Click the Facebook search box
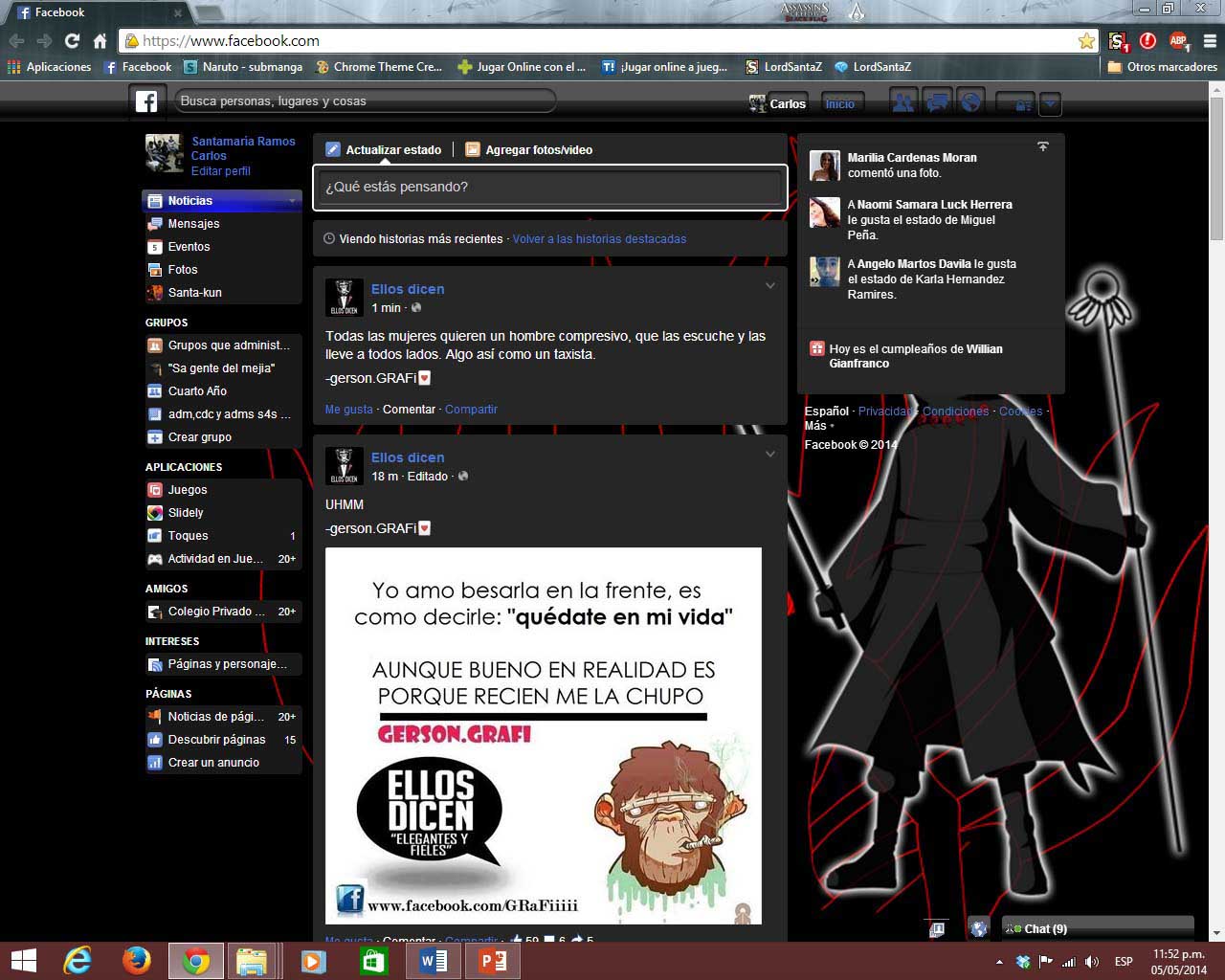The image size is (1225, 980). (365, 101)
